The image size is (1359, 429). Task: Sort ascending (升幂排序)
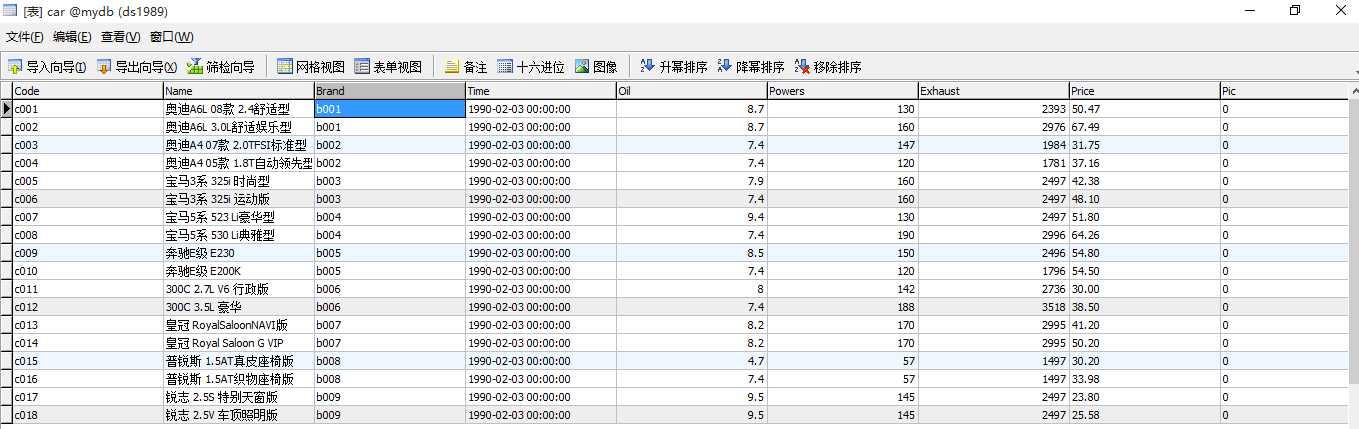tap(674, 67)
